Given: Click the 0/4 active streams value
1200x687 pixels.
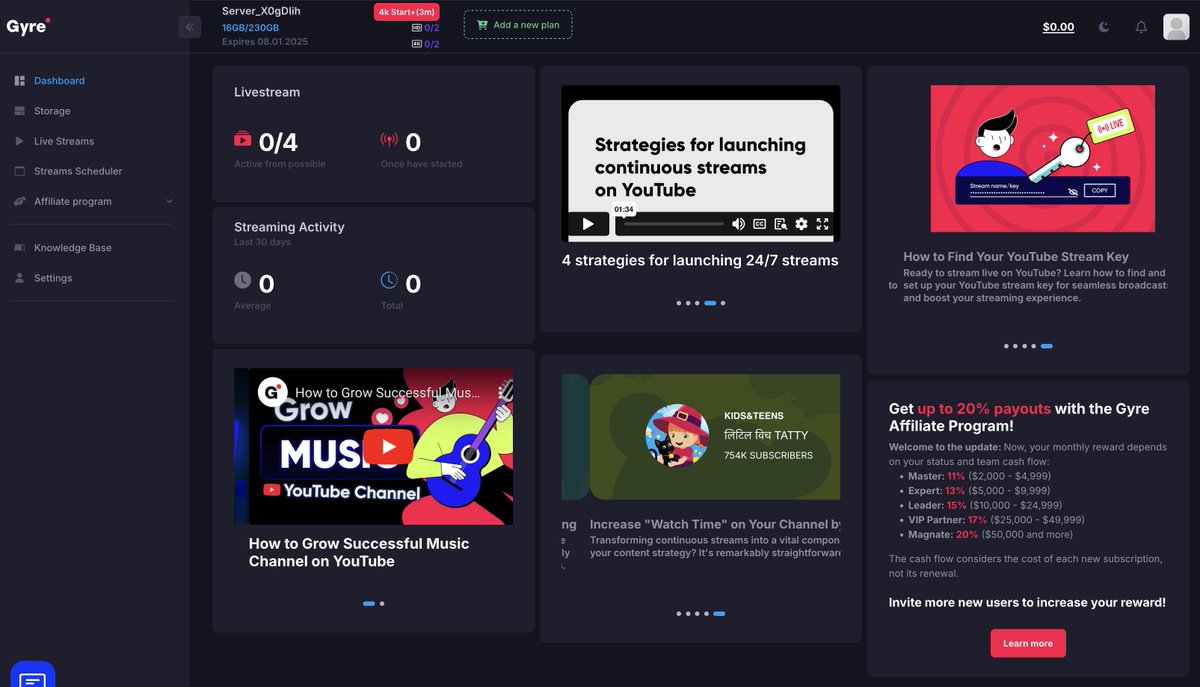Looking at the screenshot, I should [278, 143].
